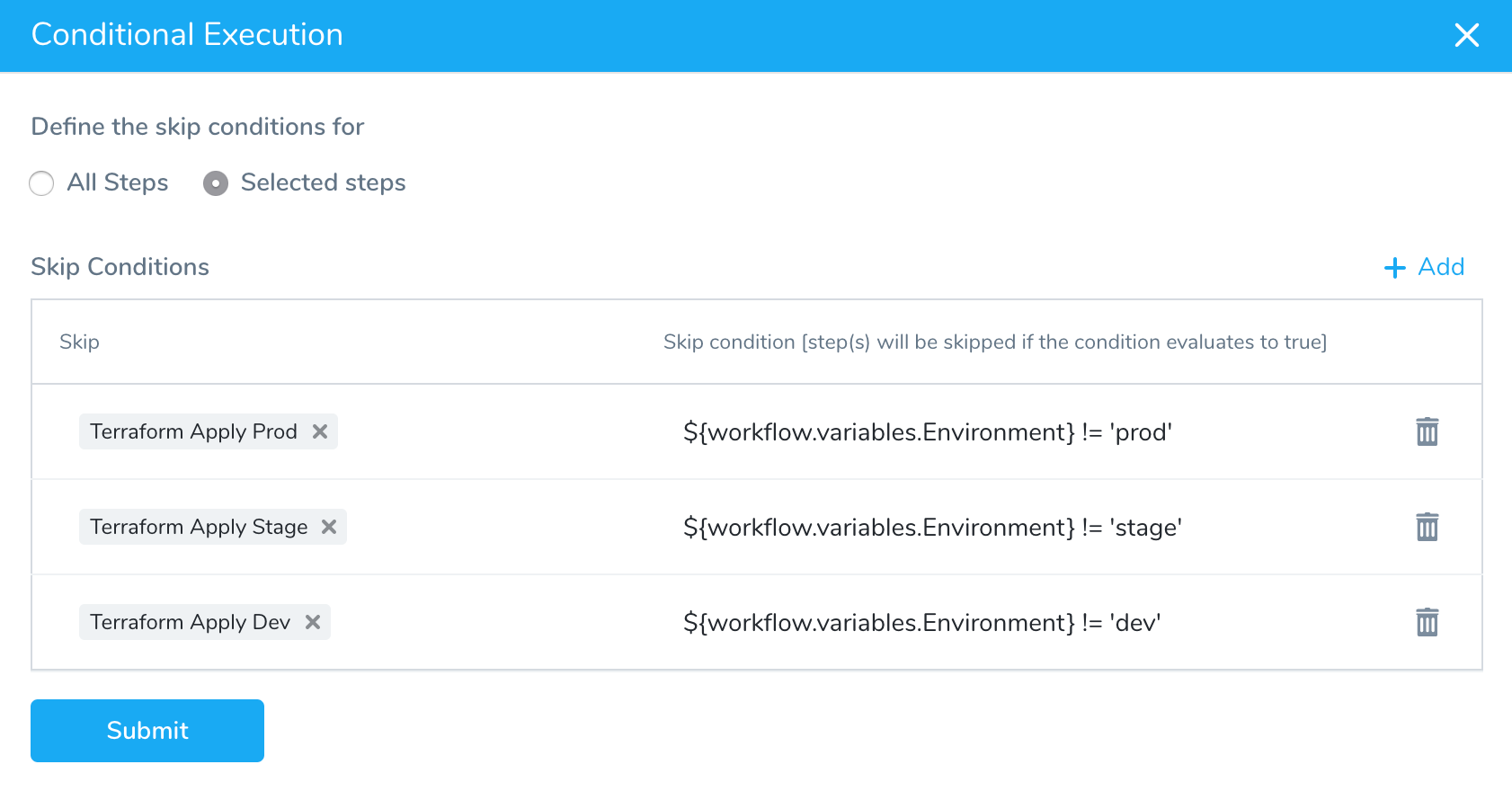Delete the Terraform Apply Prod skip condition
Image resolution: width=1512 pixels, height=791 pixels.
(x=1428, y=431)
